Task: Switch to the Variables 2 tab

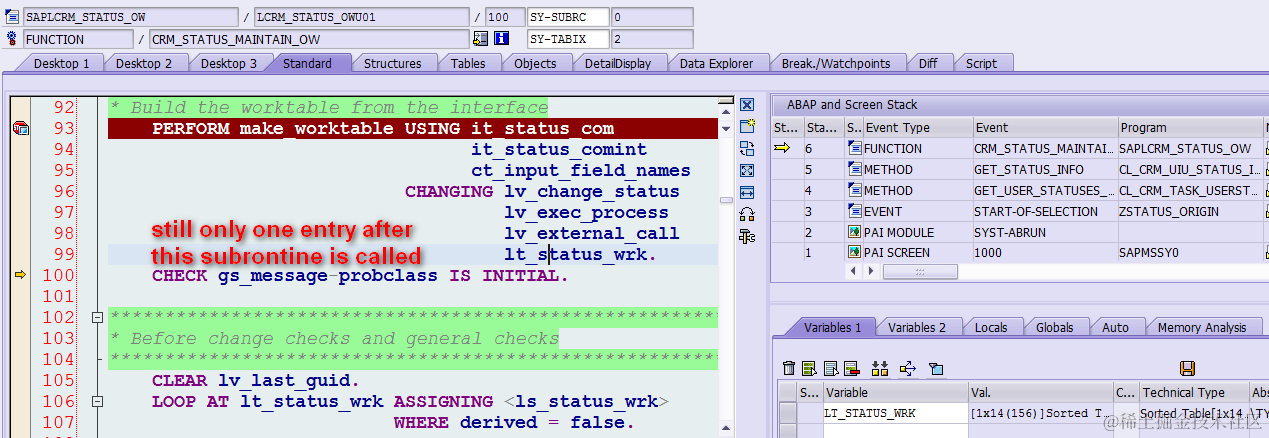Action: (917, 327)
